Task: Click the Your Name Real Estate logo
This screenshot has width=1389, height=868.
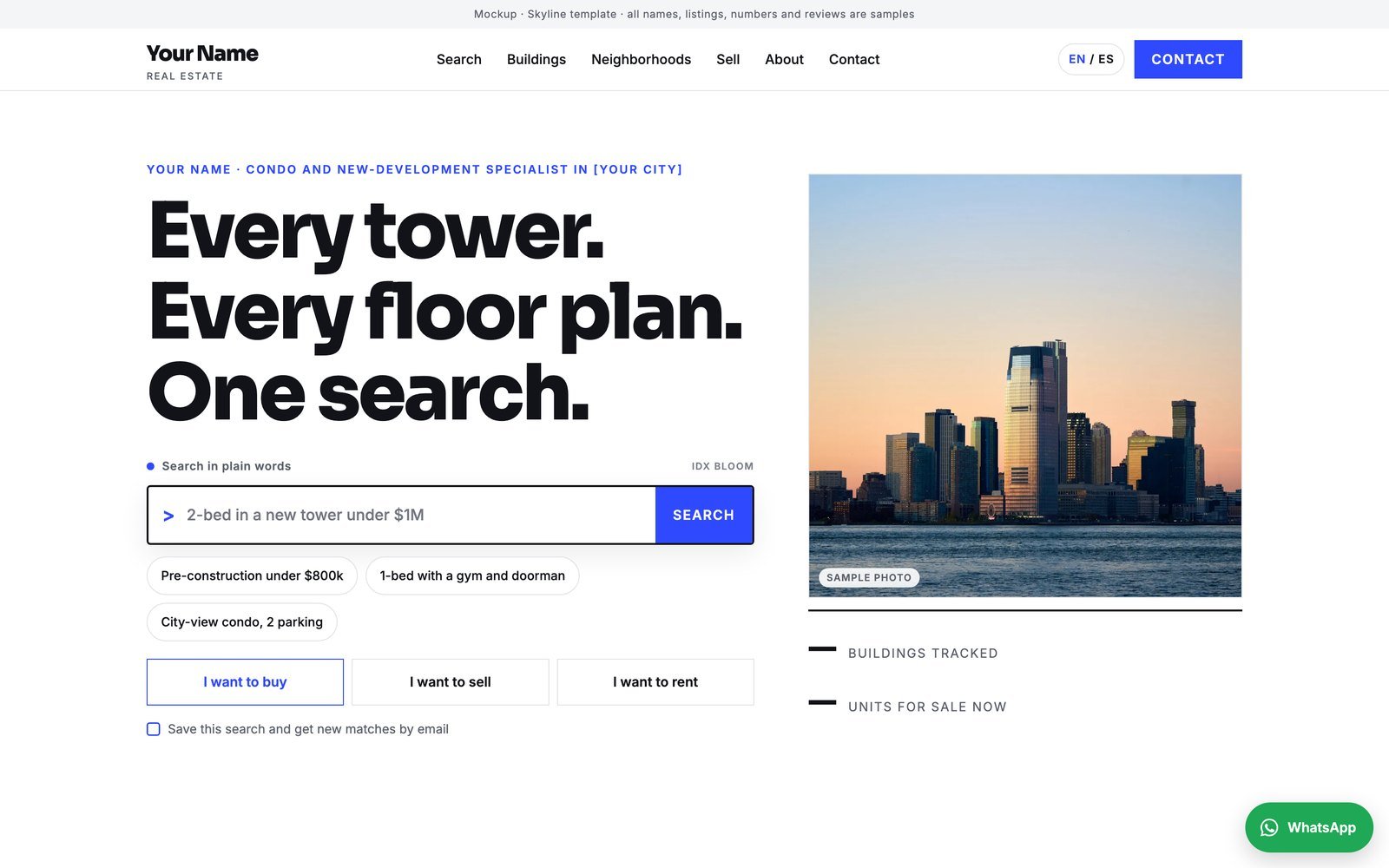Action: point(202,62)
